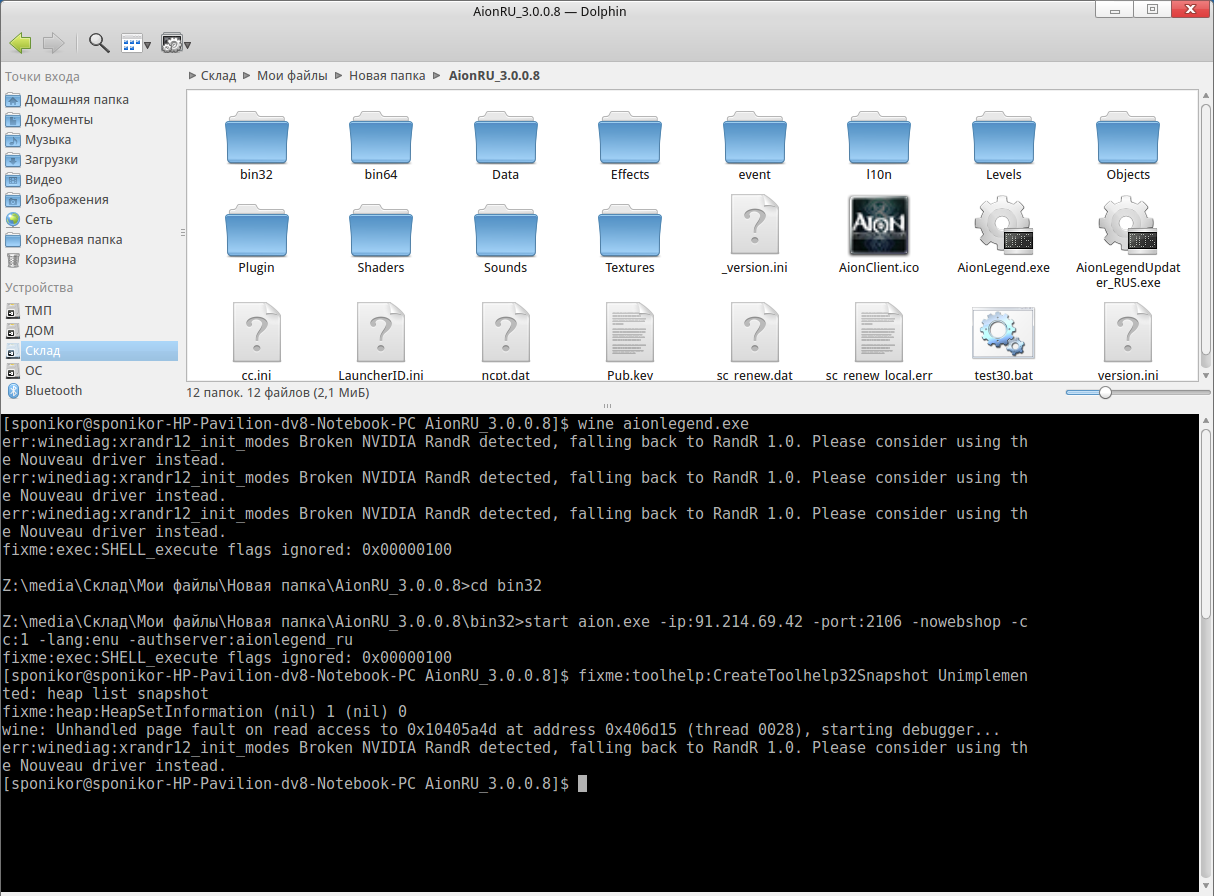1214x896 pixels.
Task: Select the bin32 folder
Action: 256,145
